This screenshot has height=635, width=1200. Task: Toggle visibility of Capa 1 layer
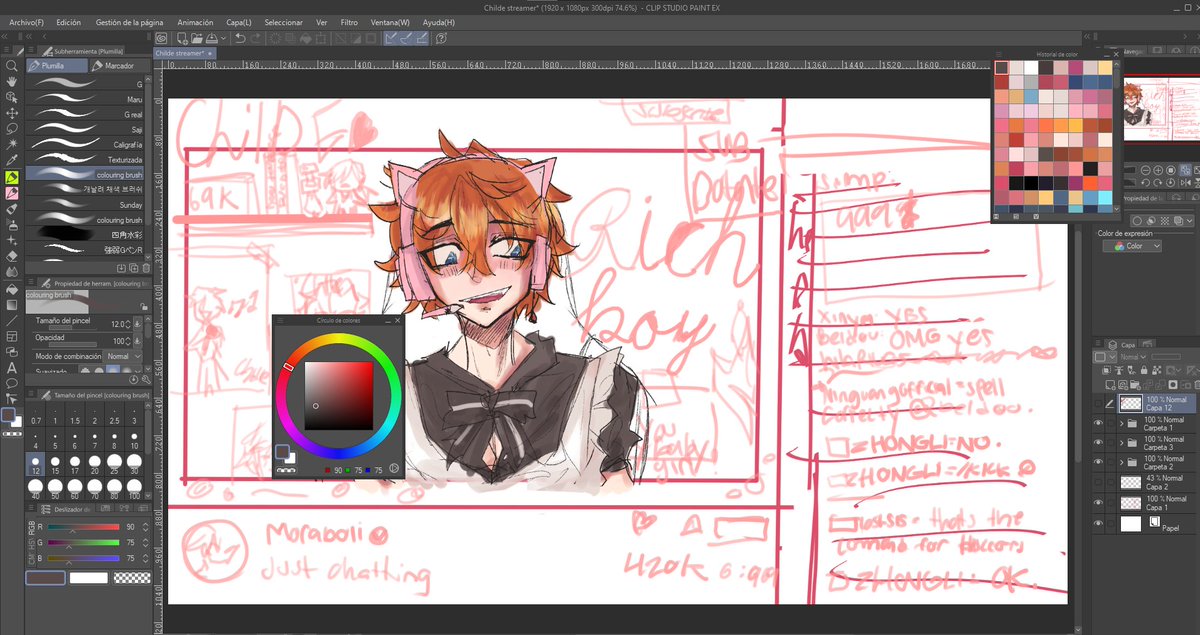tap(1098, 503)
